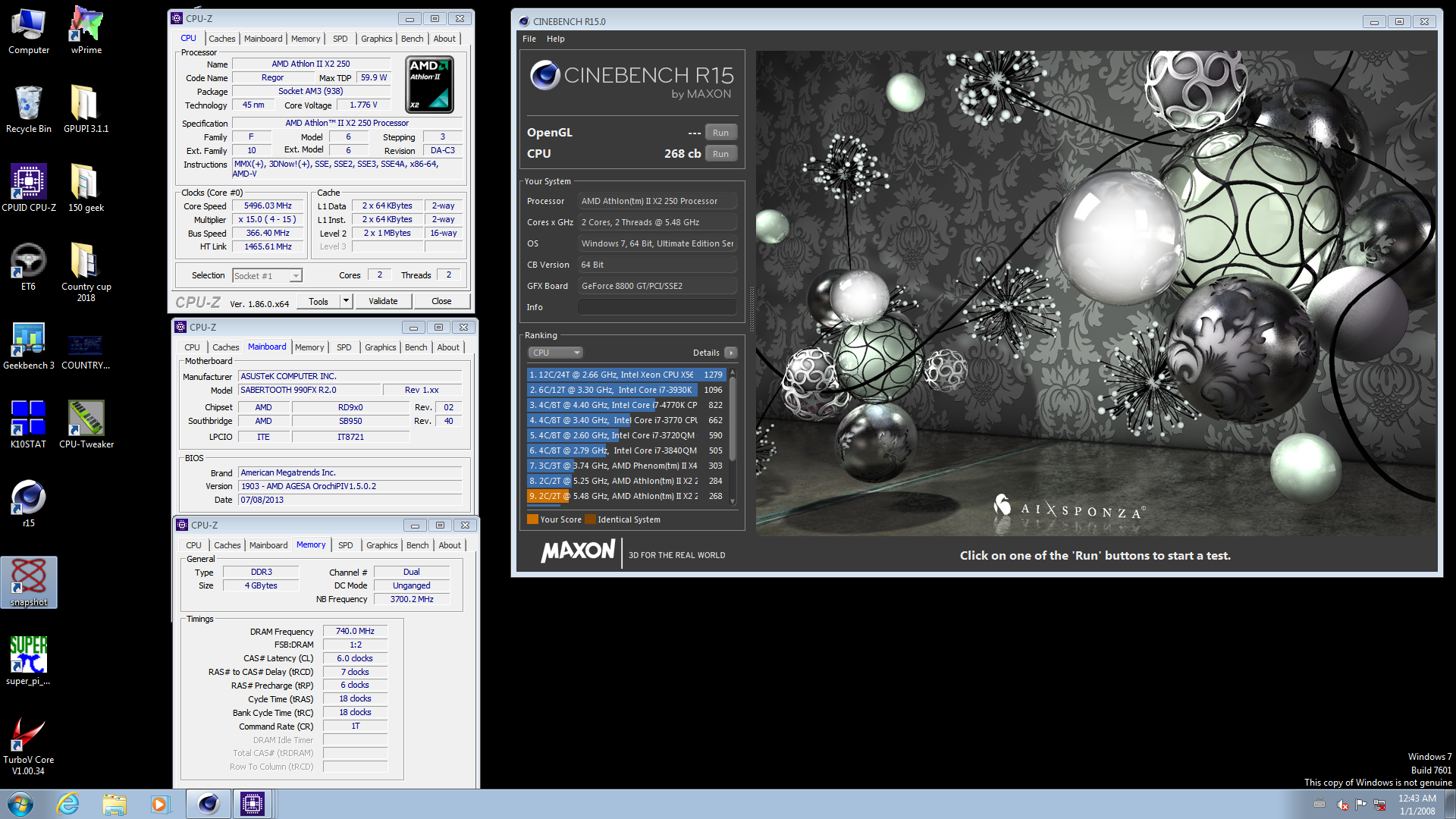Launch the super_pi desktop shortcut
The image size is (1456, 819).
(x=29, y=662)
